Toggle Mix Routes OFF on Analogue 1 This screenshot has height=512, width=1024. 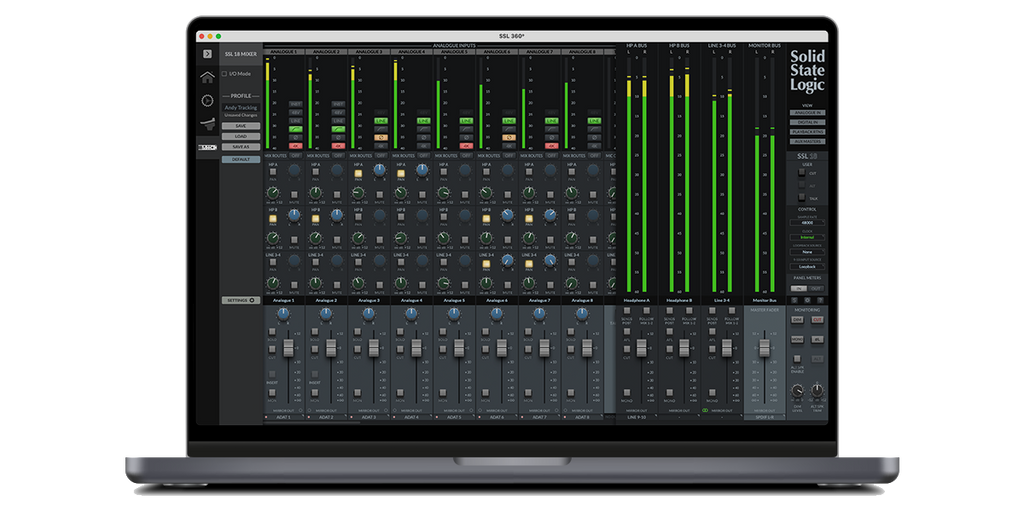(296, 155)
